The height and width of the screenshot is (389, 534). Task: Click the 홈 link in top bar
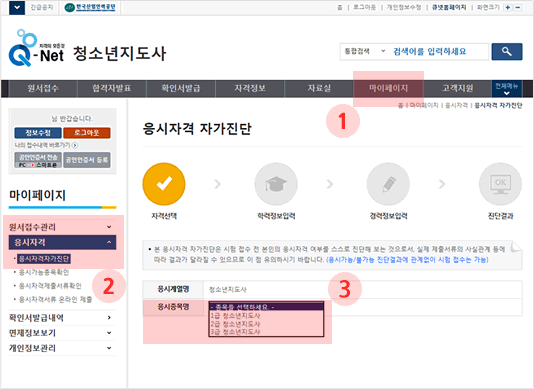tap(340, 7)
